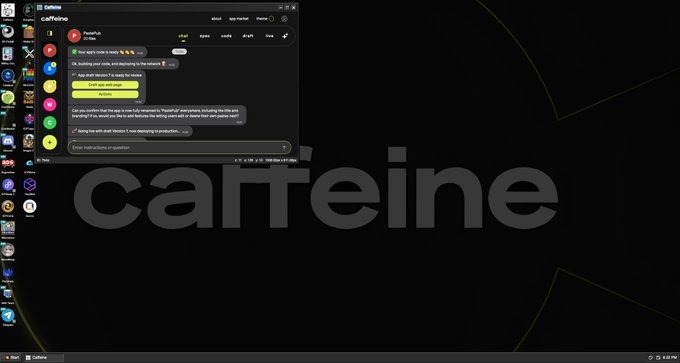680x363 pixels.
Task: Focus the Enter instructions or question field
Action: click(x=179, y=147)
